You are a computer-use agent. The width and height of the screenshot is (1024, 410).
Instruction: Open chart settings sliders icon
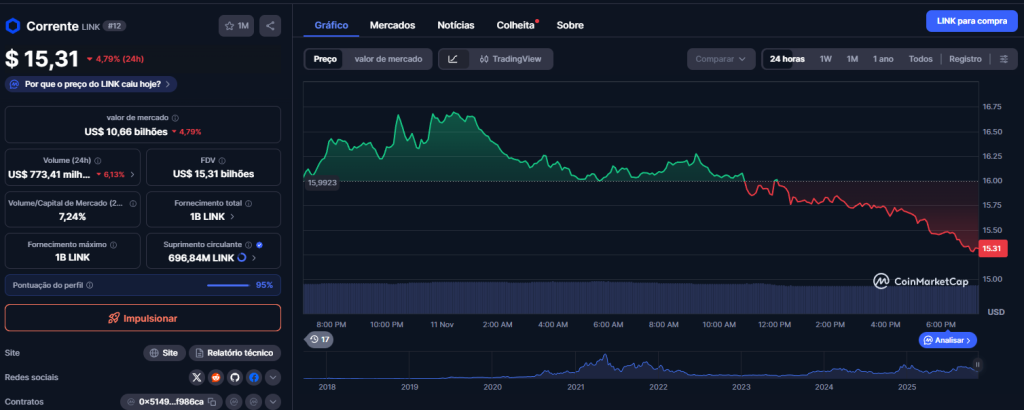1004,59
